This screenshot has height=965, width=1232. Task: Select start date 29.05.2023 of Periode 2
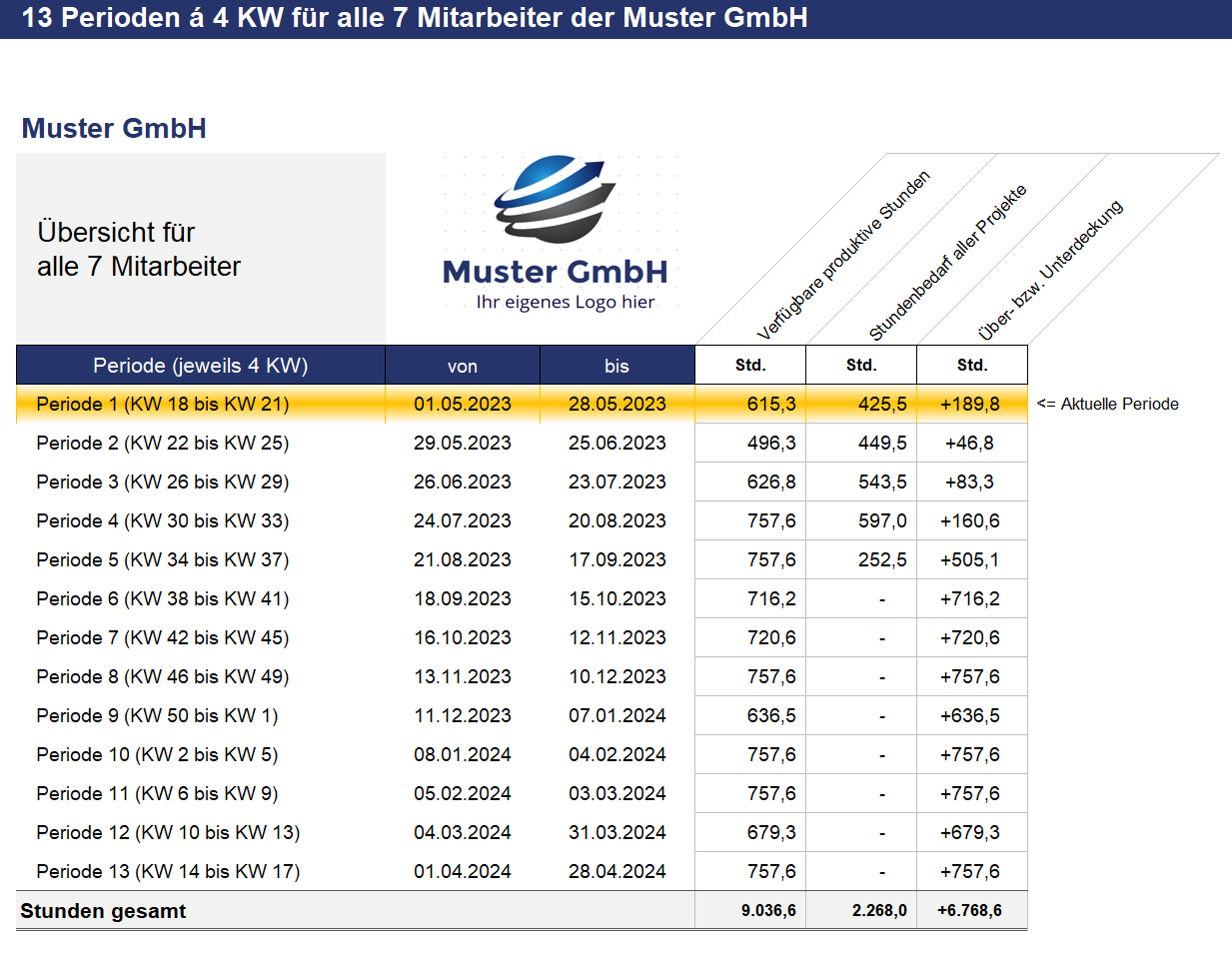pyautogui.click(x=463, y=443)
